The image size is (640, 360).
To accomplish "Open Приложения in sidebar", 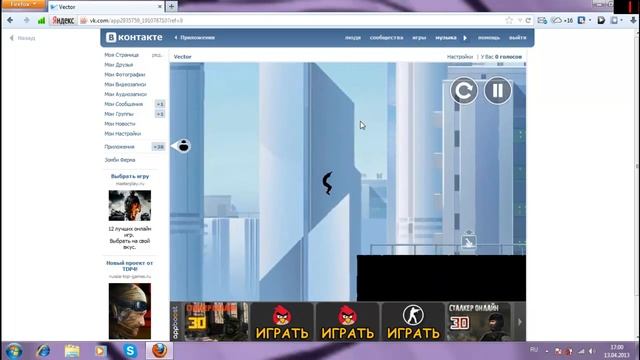I will click(119, 147).
